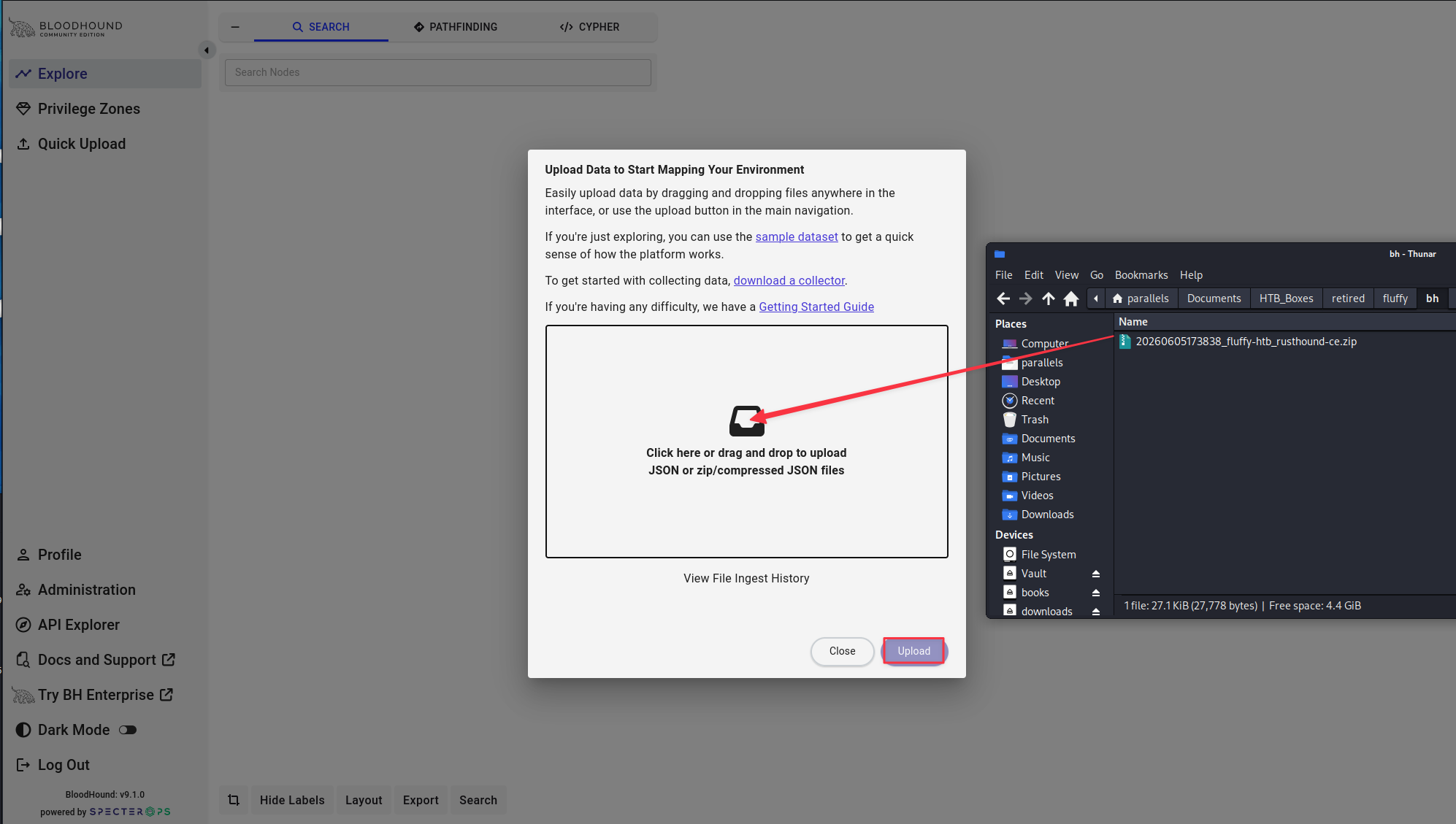The image size is (1456, 824).
Task: Switch to the Search tab
Action: tap(321, 27)
